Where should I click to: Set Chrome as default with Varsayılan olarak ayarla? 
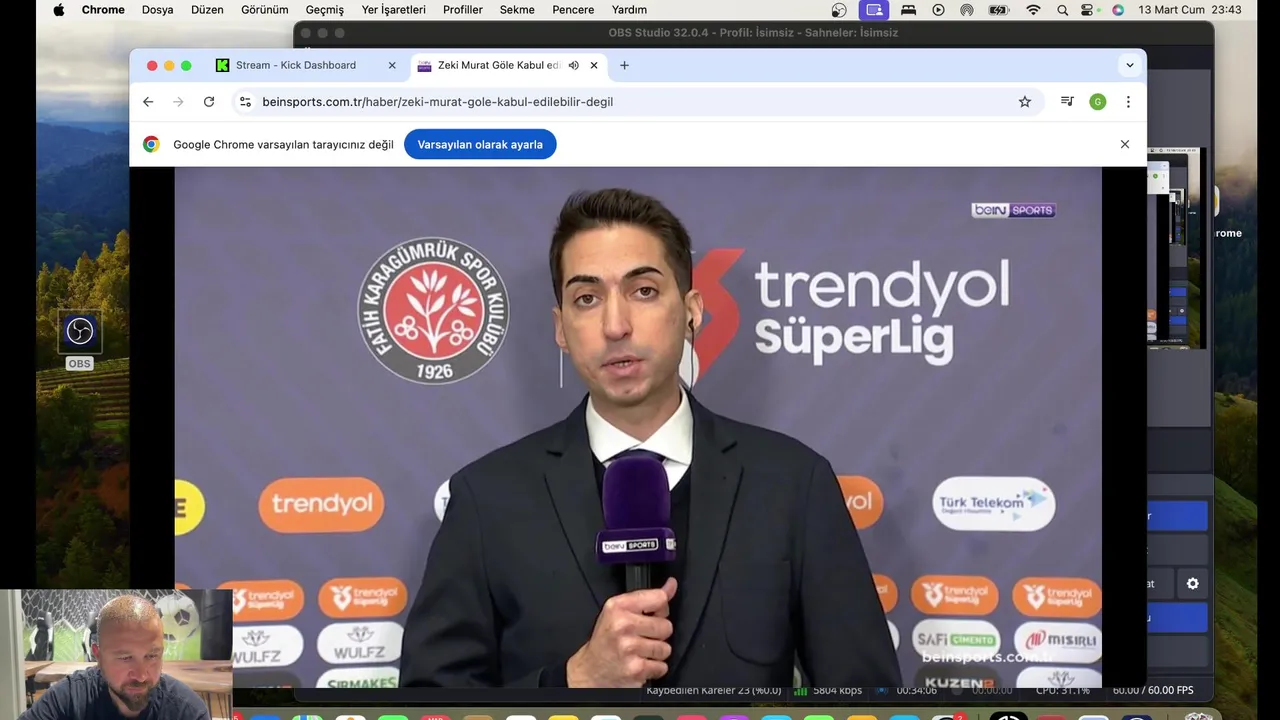tap(480, 144)
